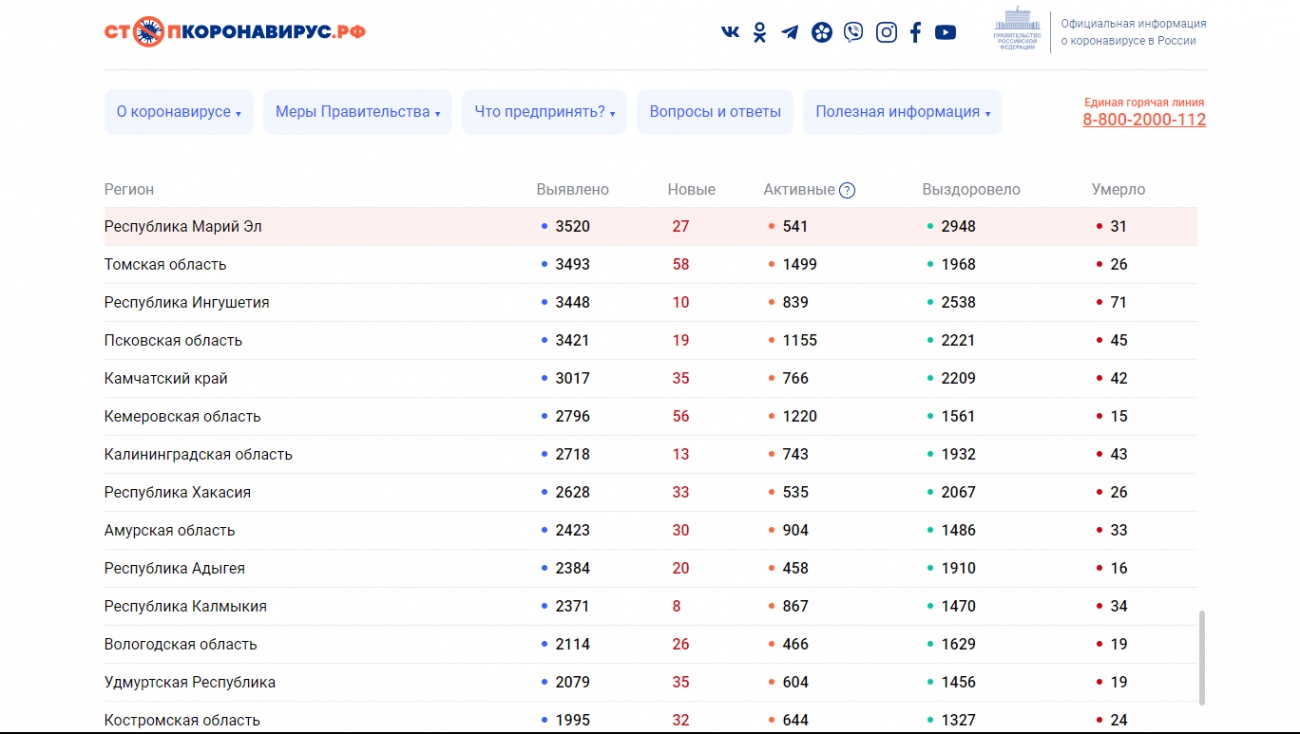Screen dimensions: 1300x734
Task: Open the Instagram icon
Action: [x=886, y=32]
